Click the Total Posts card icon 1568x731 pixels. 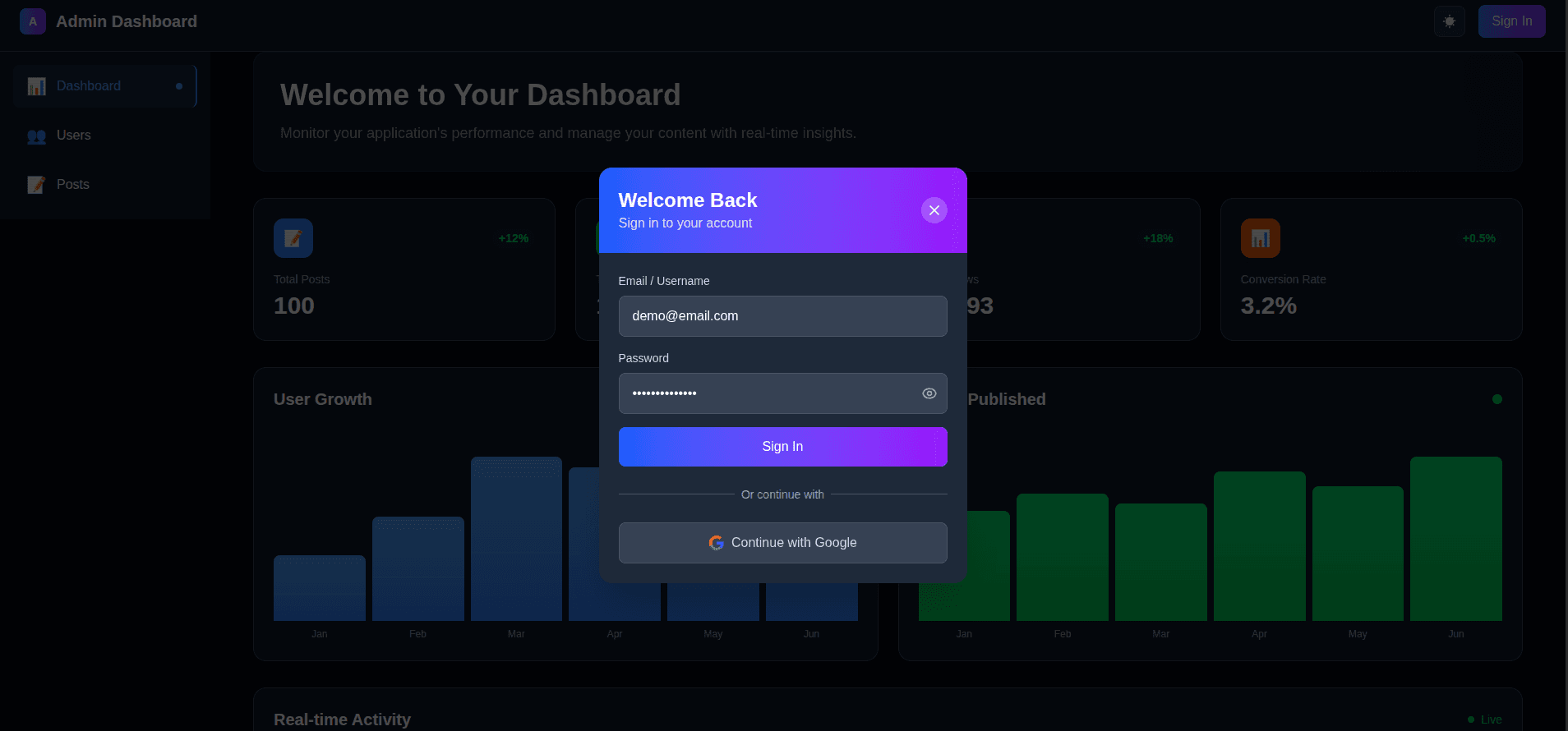click(293, 238)
